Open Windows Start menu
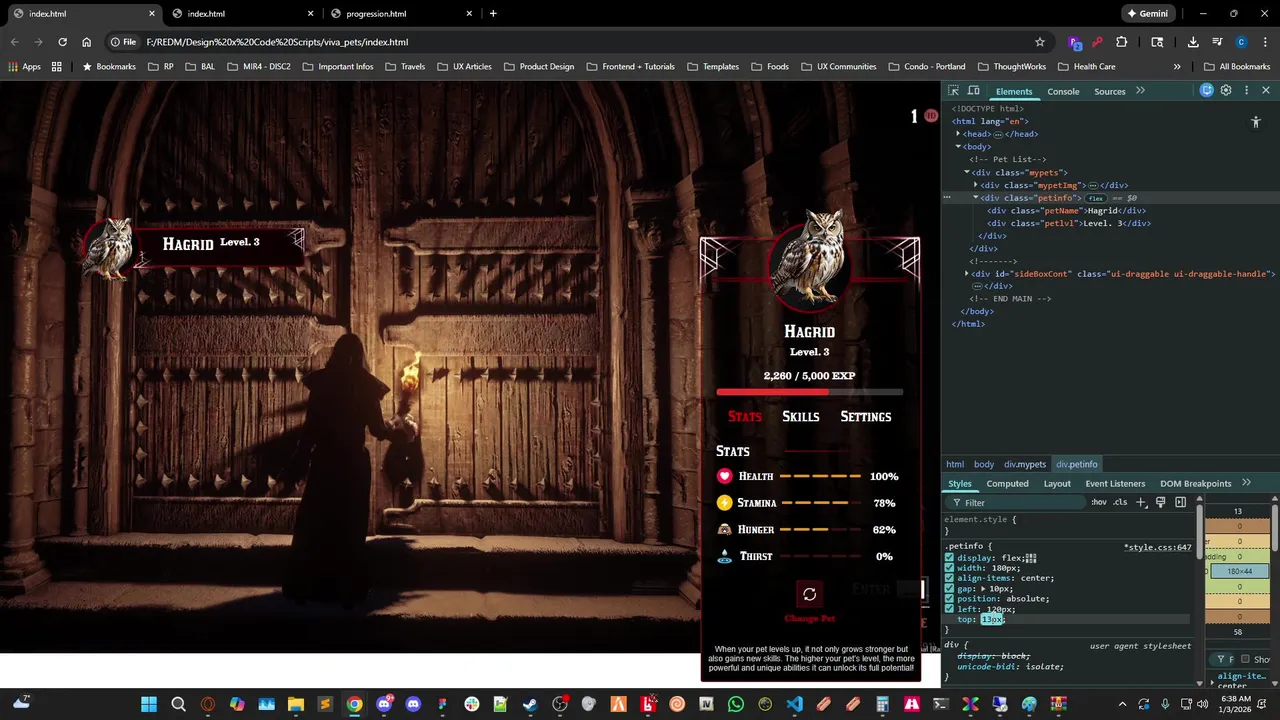This screenshot has width=1280, height=720. (x=149, y=704)
